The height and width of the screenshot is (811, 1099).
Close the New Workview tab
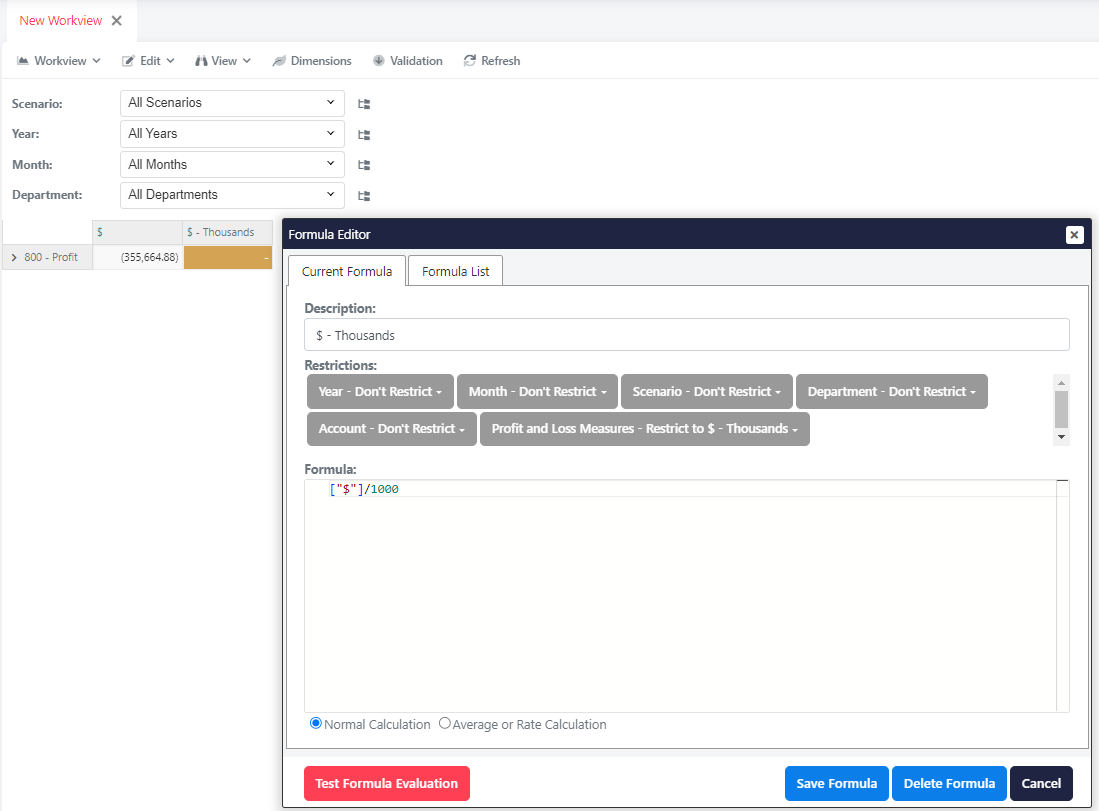click(x=117, y=21)
